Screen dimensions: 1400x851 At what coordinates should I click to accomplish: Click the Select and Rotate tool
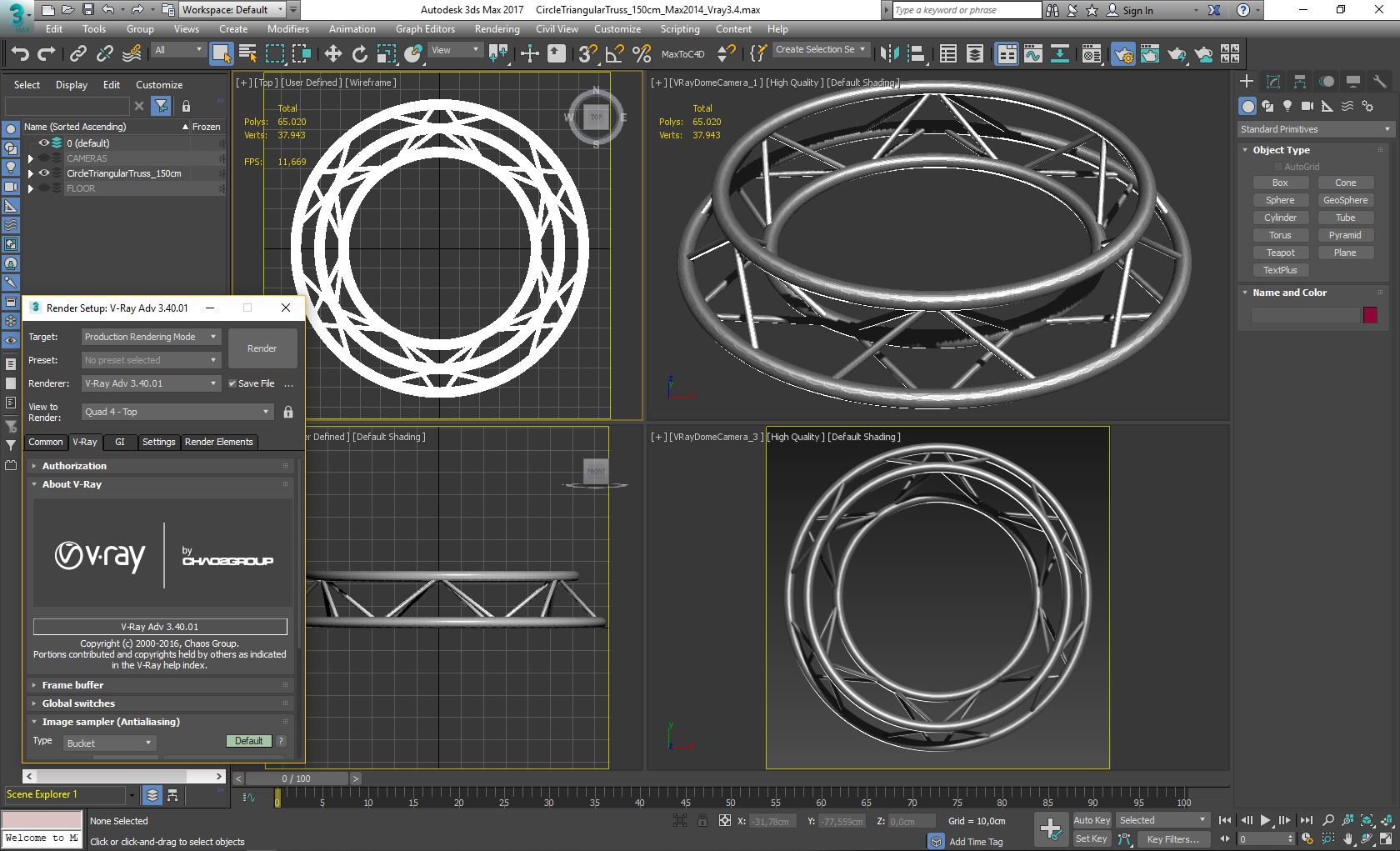[359, 54]
